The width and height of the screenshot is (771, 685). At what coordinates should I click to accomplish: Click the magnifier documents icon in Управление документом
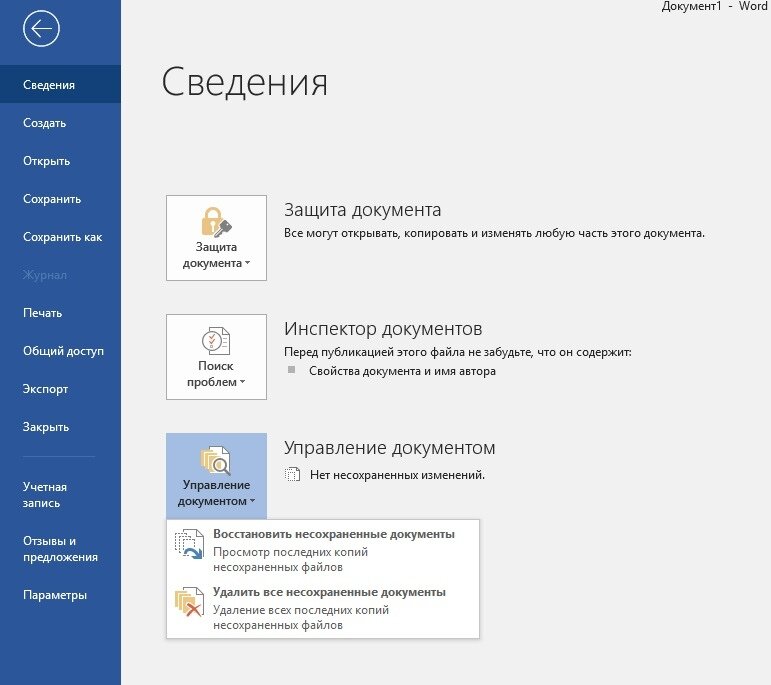(x=216, y=460)
